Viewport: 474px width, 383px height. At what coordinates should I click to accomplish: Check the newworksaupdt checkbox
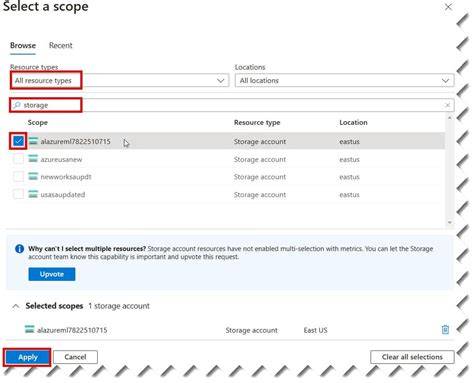pos(18,176)
